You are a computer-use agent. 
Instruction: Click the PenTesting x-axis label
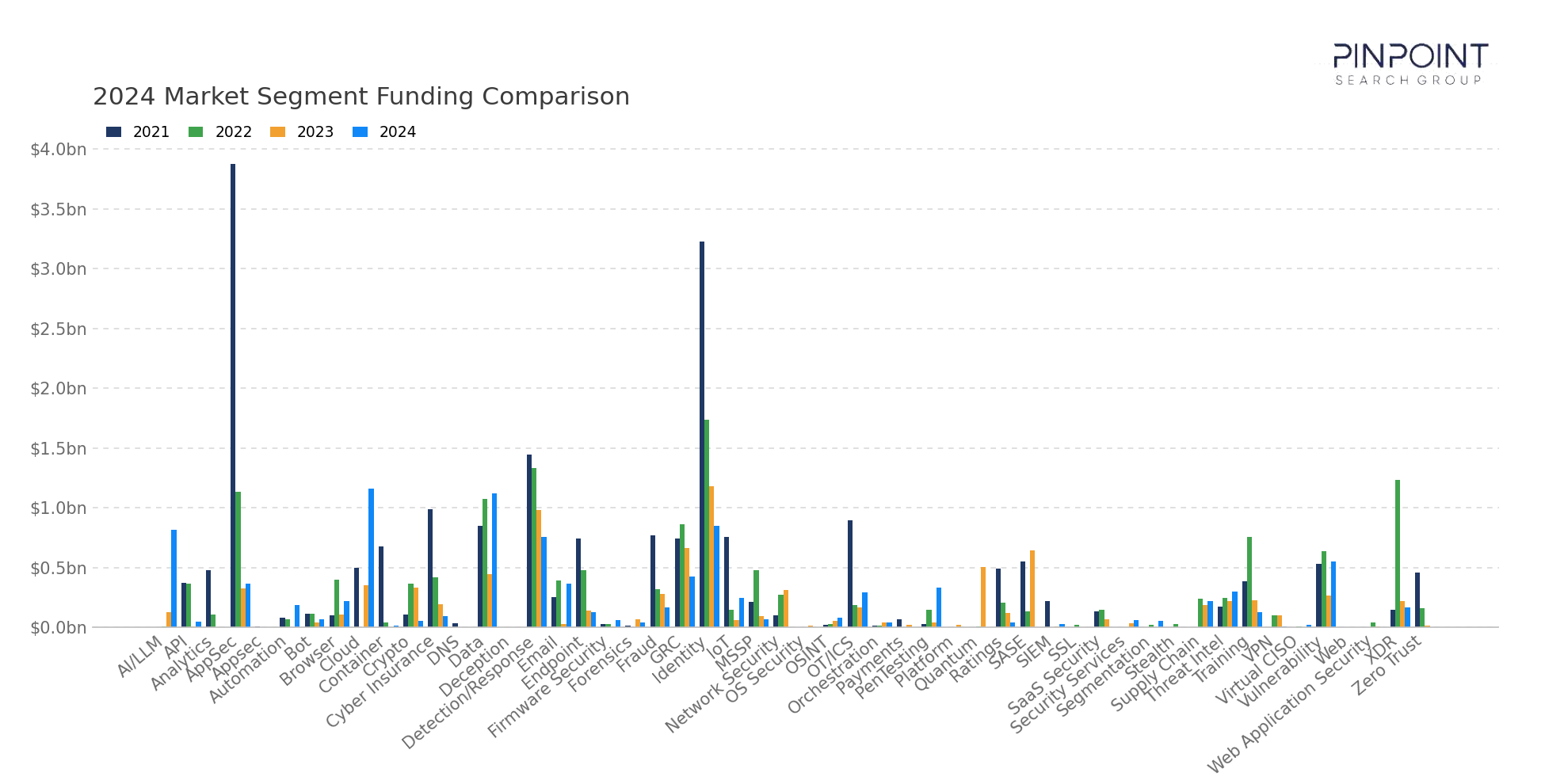tap(891, 667)
